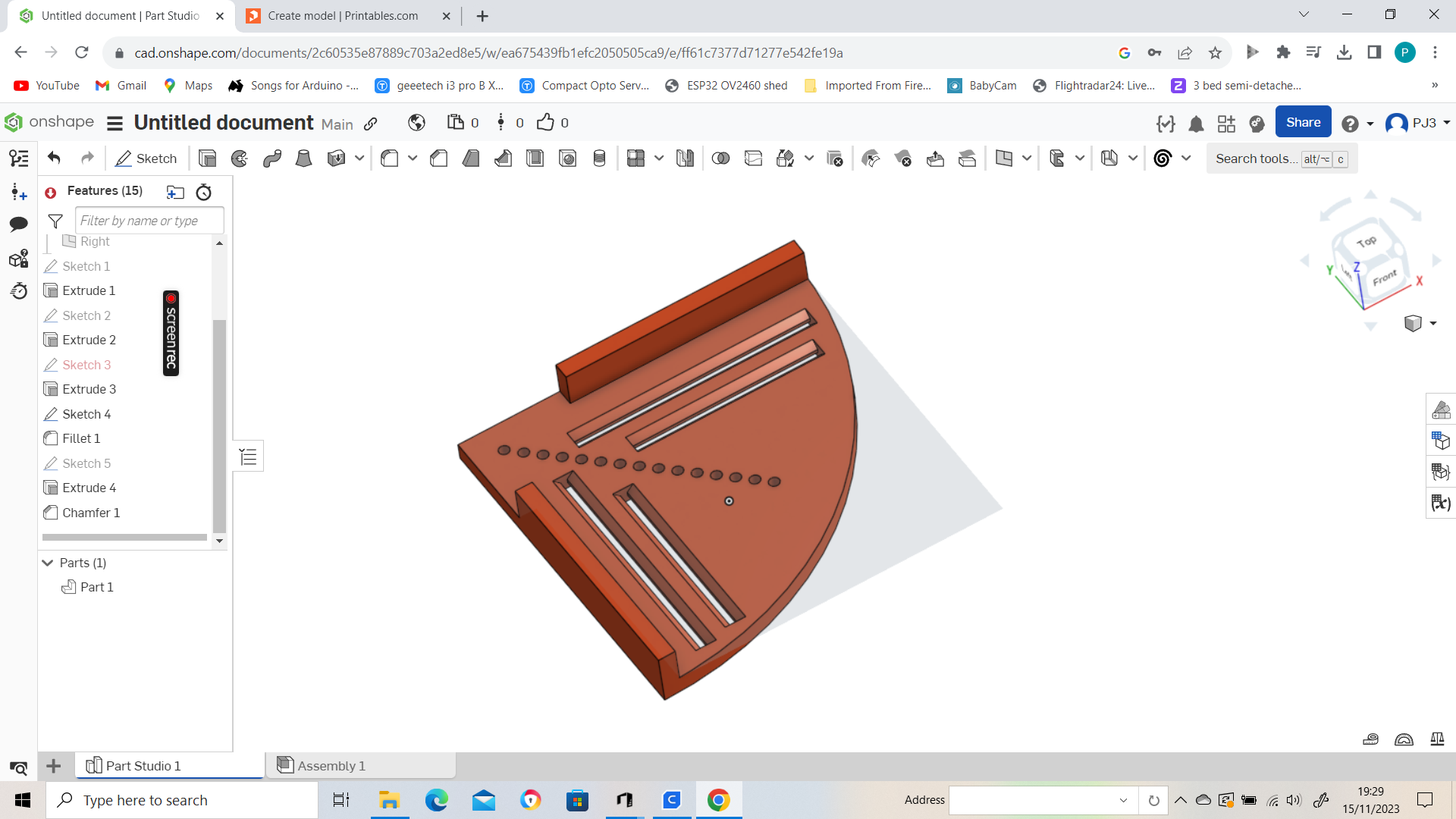Screen dimensions: 1456x819
Task: Toggle the feature filter funnel icon
Action: coord(55,221)
